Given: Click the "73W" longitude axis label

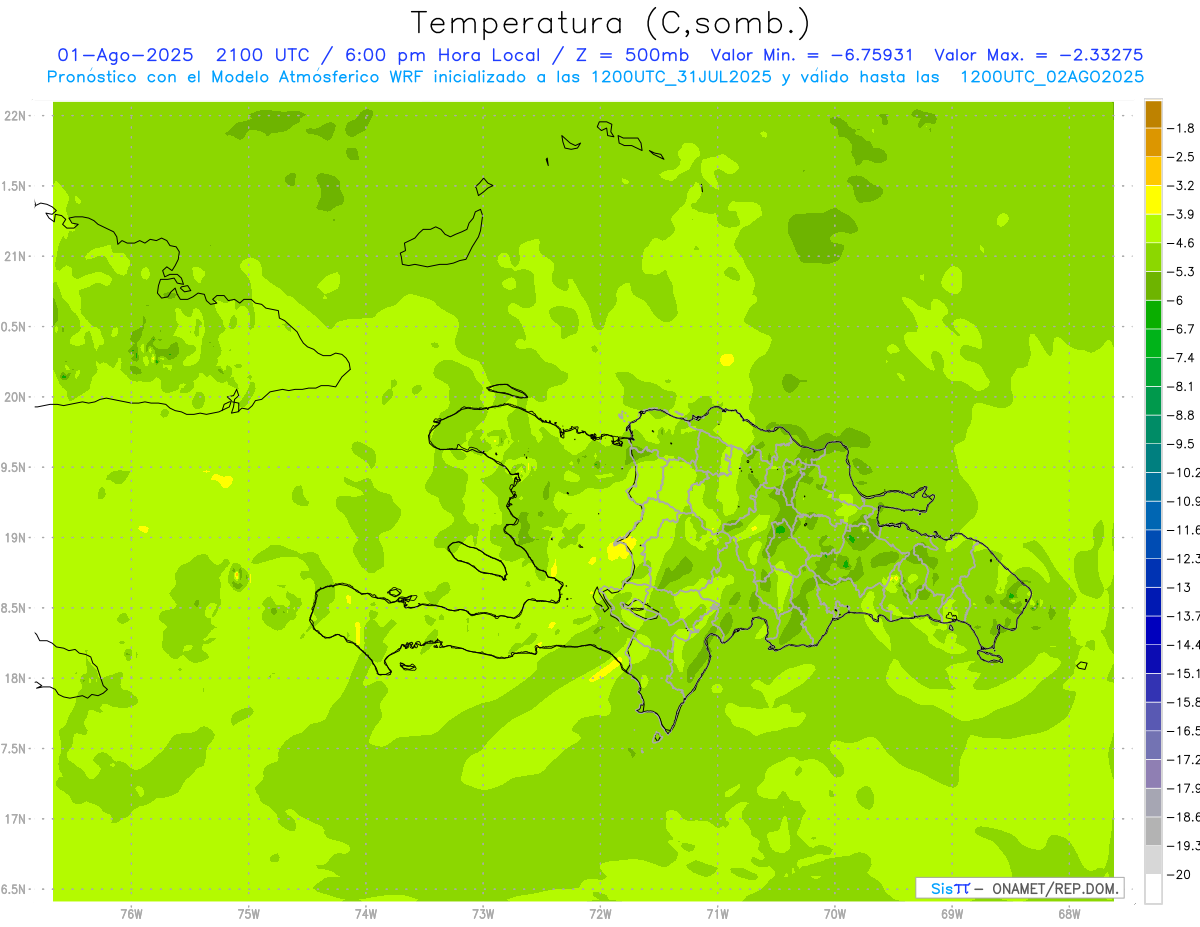Looking at the screenshot, I should point(483,913).
